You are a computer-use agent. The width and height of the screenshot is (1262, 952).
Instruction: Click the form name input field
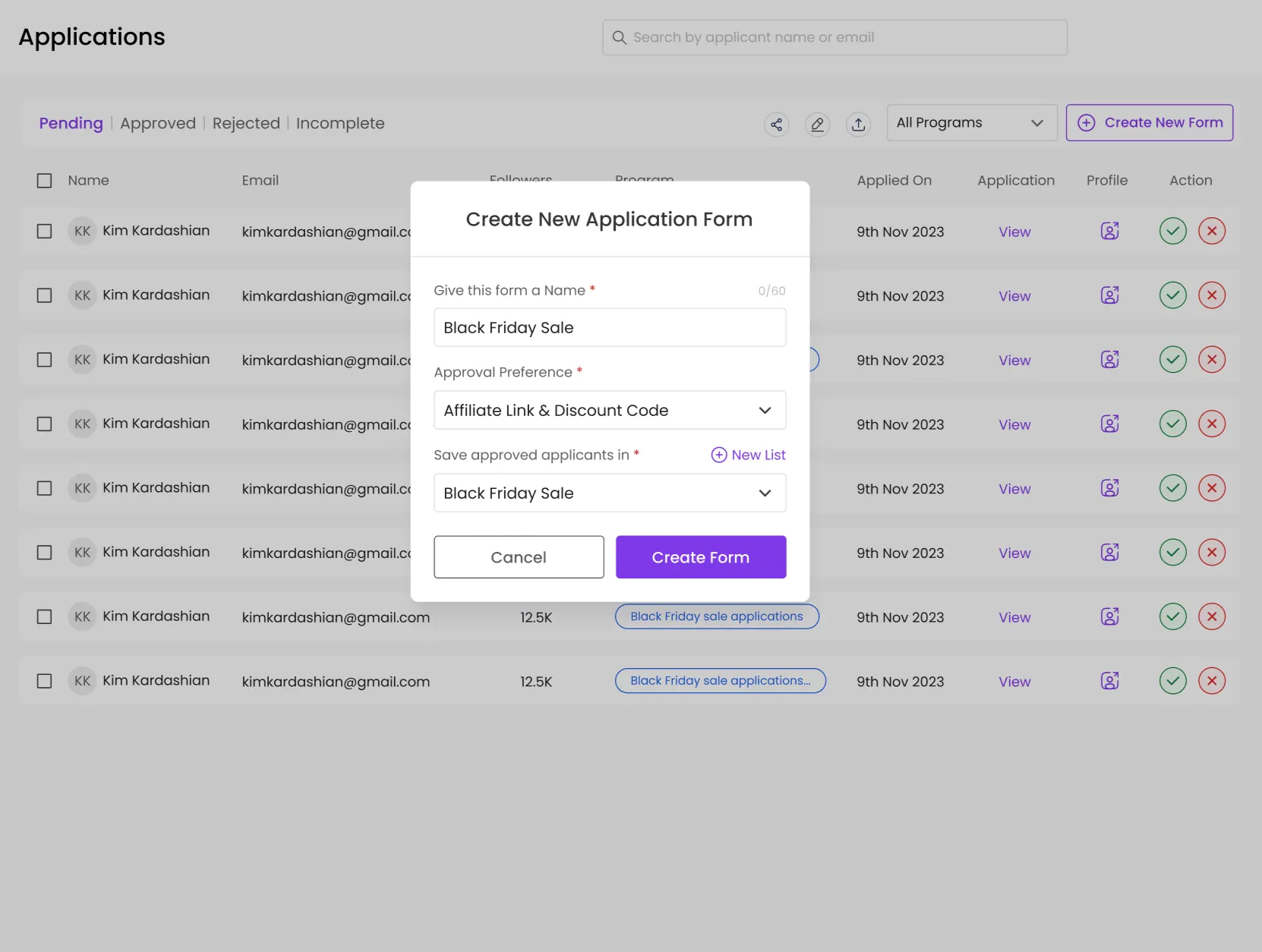(x=609, y=328)
